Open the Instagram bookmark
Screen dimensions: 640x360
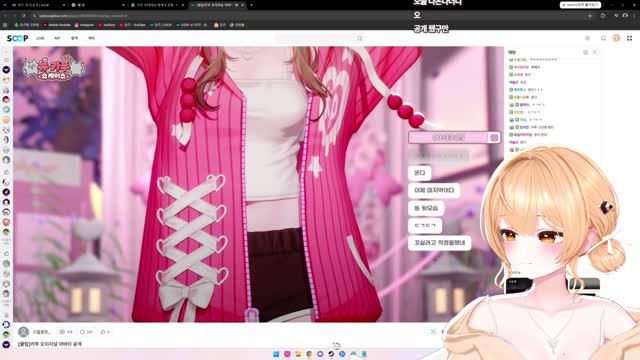pos(84,25)
